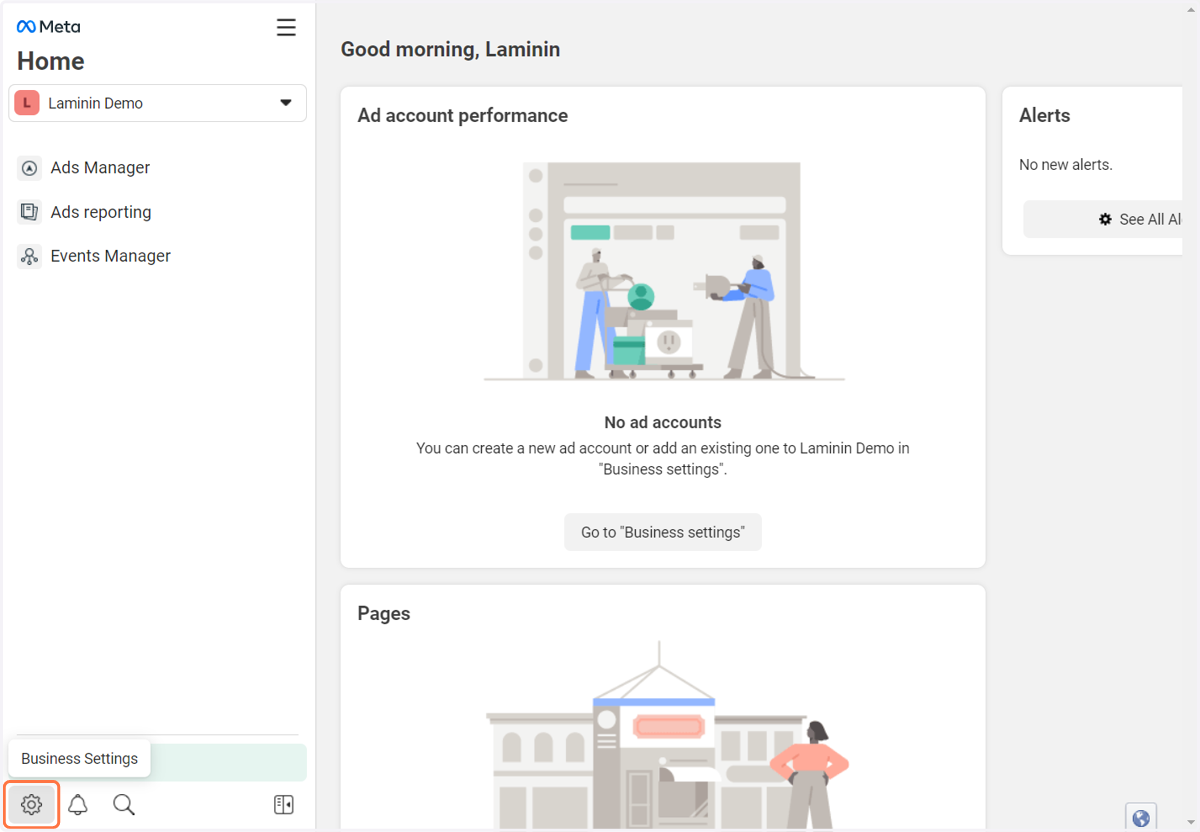
Task: Open search with the magnifier icon
Action: coord(124,804)
